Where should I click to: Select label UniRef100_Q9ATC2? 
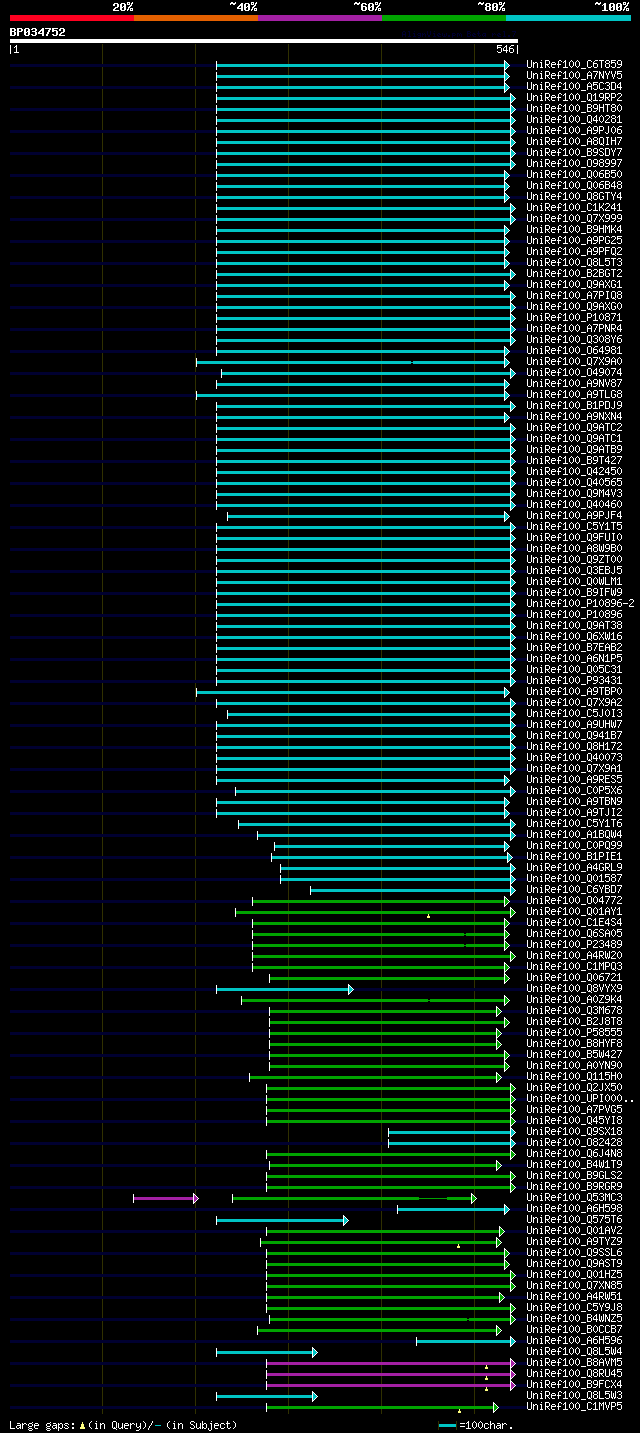(x=574, y=428)
